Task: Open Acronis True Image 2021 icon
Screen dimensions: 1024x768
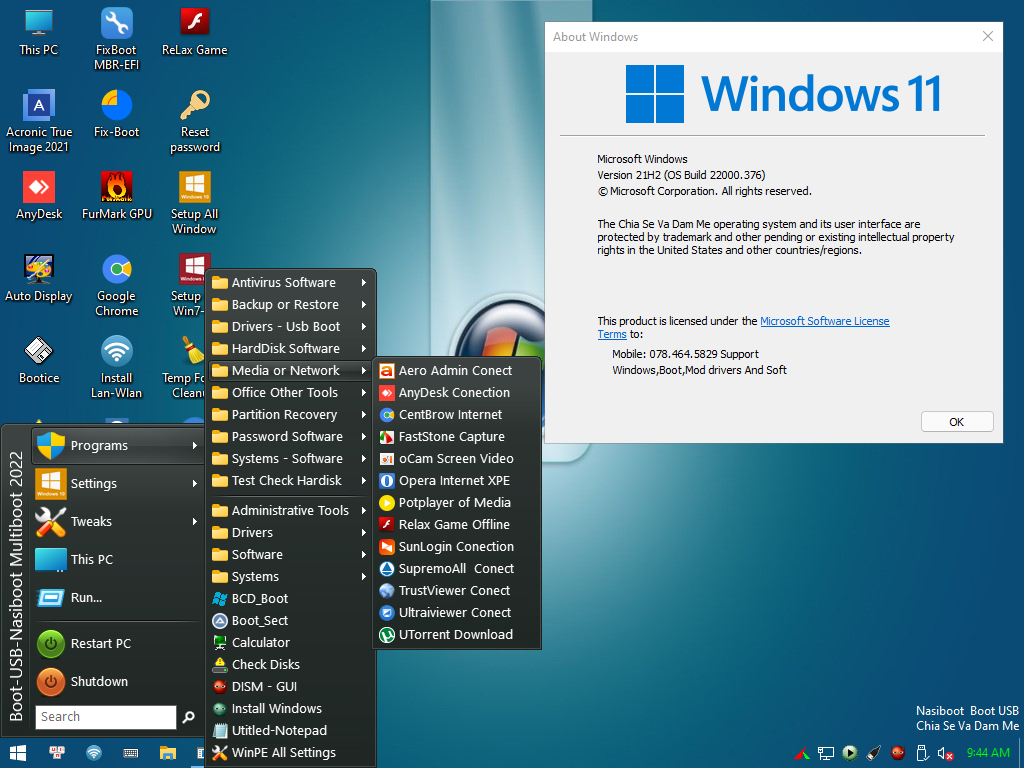Action: coord(39,106)
